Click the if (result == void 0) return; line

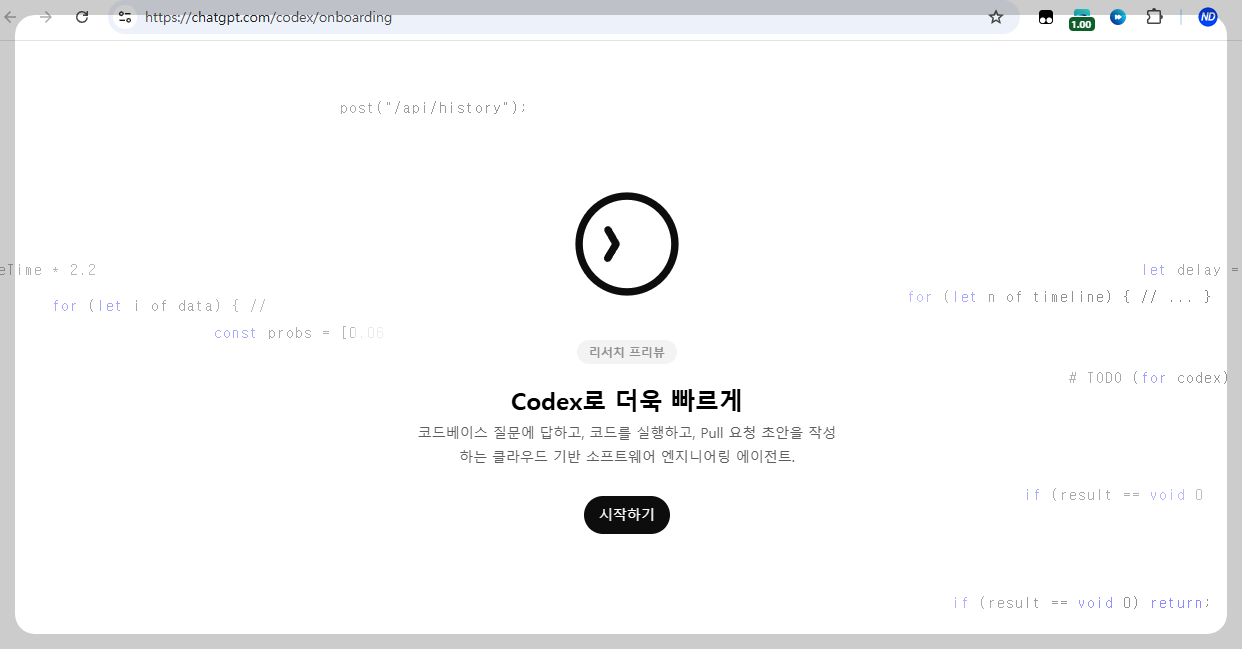[1082, 603]
